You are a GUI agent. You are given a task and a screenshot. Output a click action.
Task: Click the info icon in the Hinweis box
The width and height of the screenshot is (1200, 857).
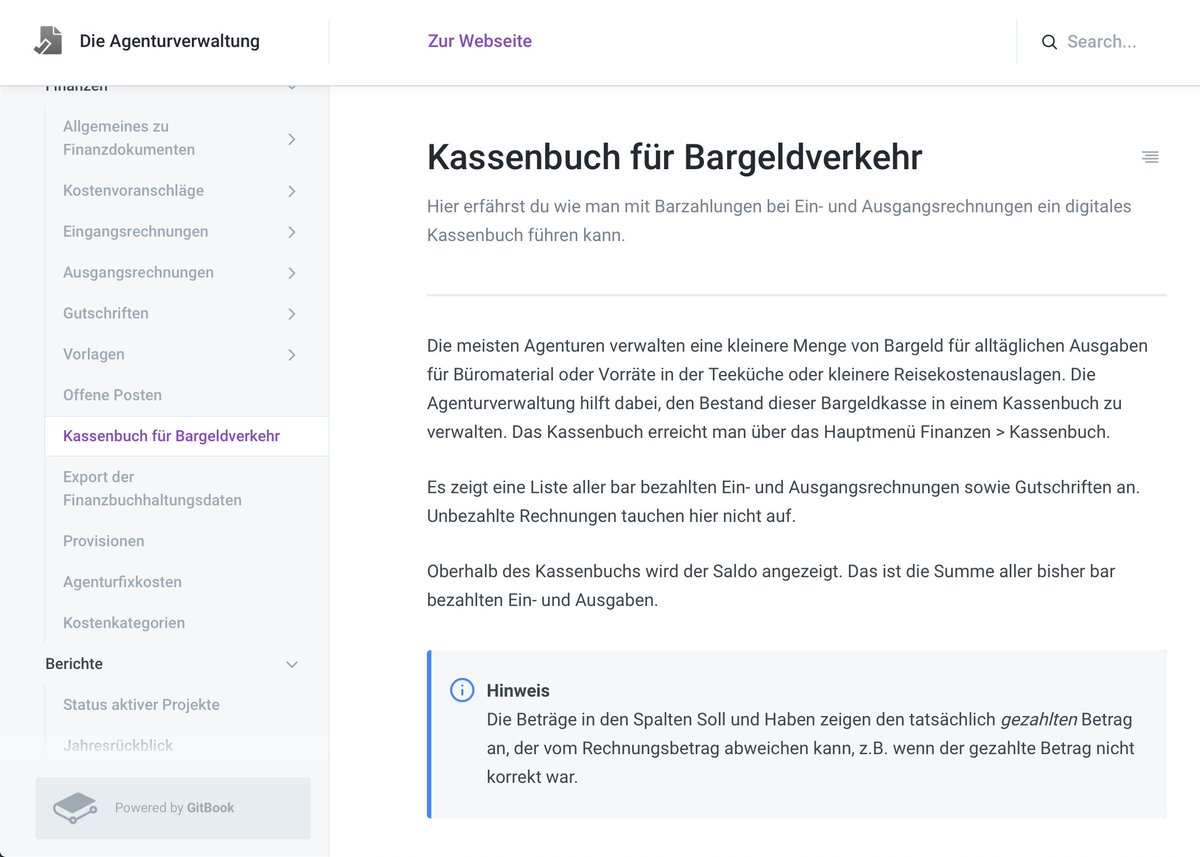462,690
